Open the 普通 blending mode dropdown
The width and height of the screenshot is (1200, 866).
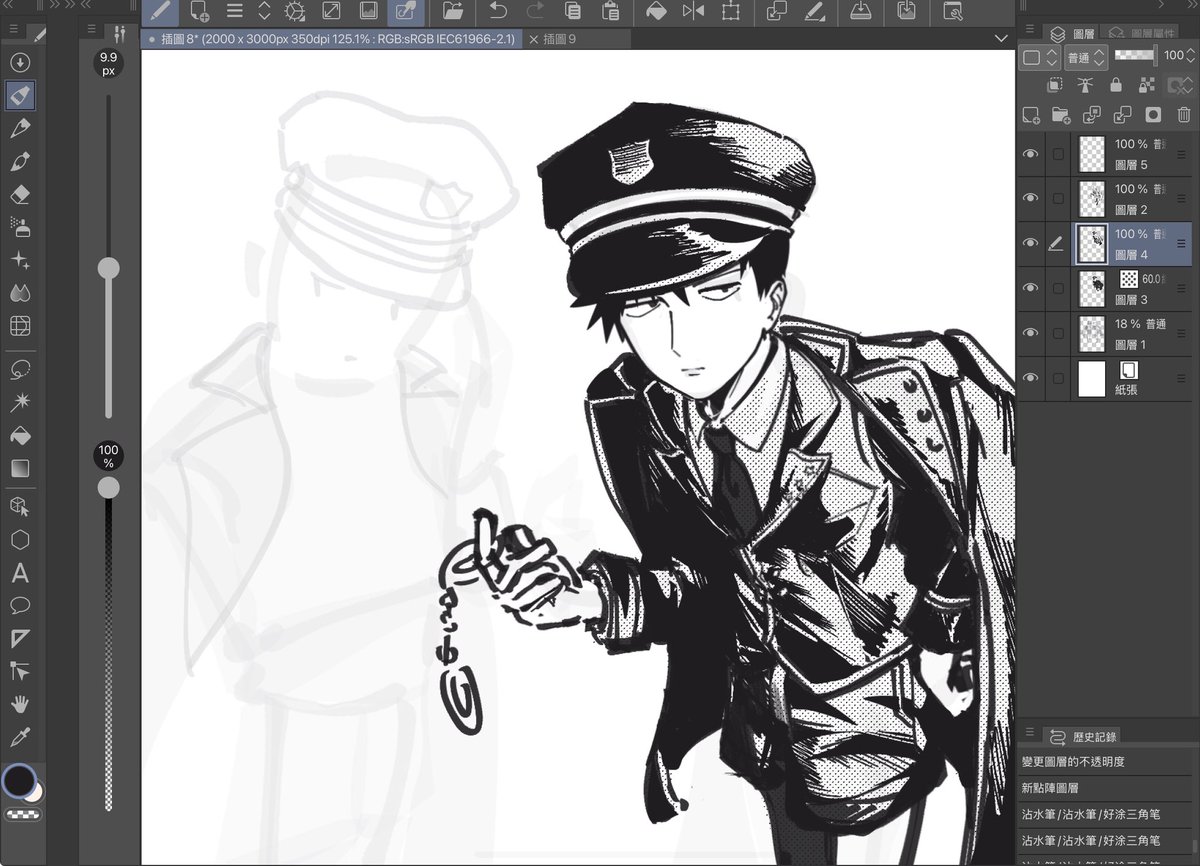(1086, 57)
